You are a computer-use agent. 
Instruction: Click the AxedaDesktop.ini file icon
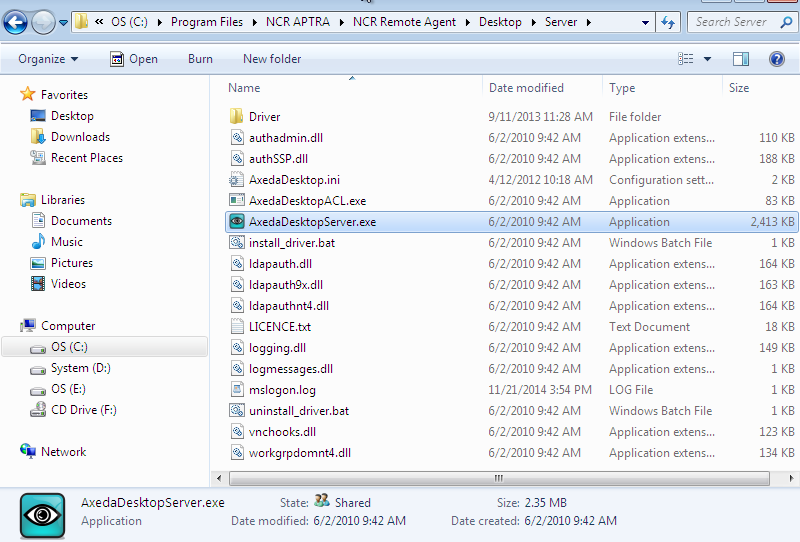pos(236,180)
